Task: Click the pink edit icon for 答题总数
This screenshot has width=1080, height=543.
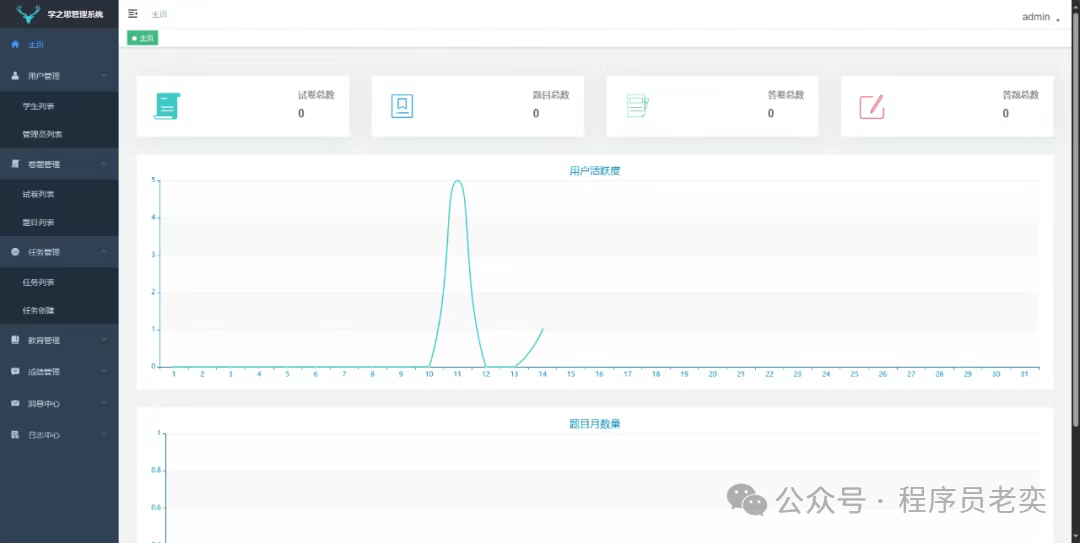Action: [872, 107]
